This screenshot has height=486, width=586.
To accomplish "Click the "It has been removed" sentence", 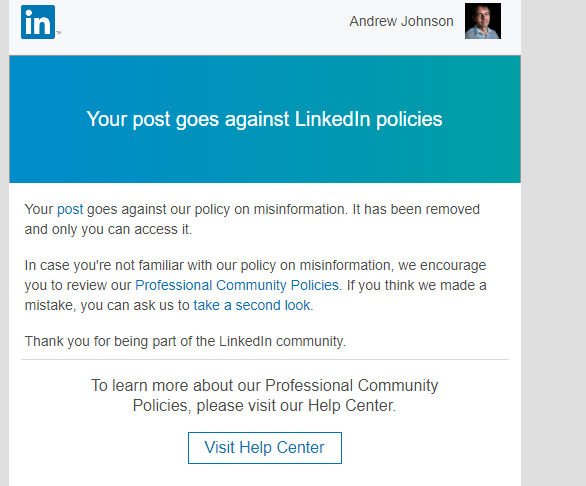I will coord(416,209).
